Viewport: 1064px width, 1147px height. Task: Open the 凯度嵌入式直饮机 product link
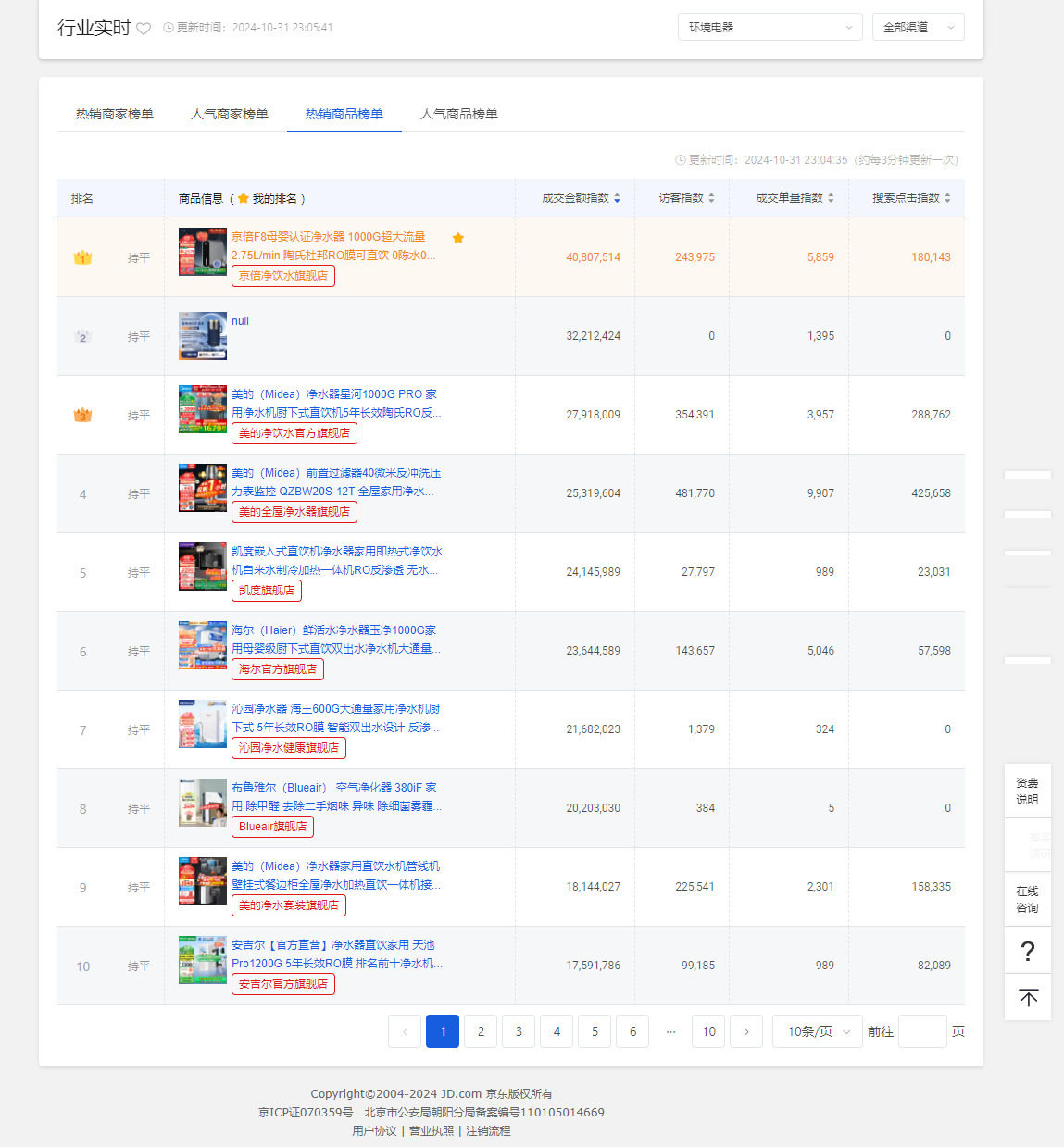(x=337, y=561)
